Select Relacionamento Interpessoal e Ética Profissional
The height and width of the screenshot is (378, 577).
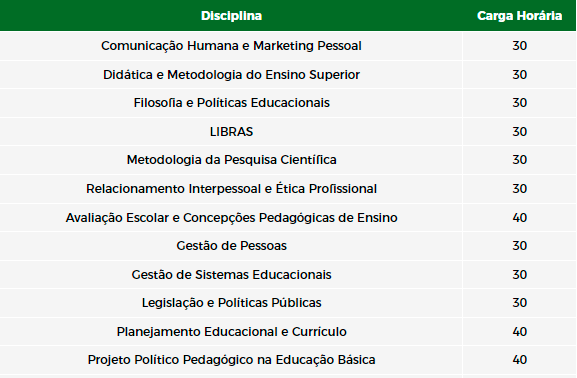coord(231,189)
